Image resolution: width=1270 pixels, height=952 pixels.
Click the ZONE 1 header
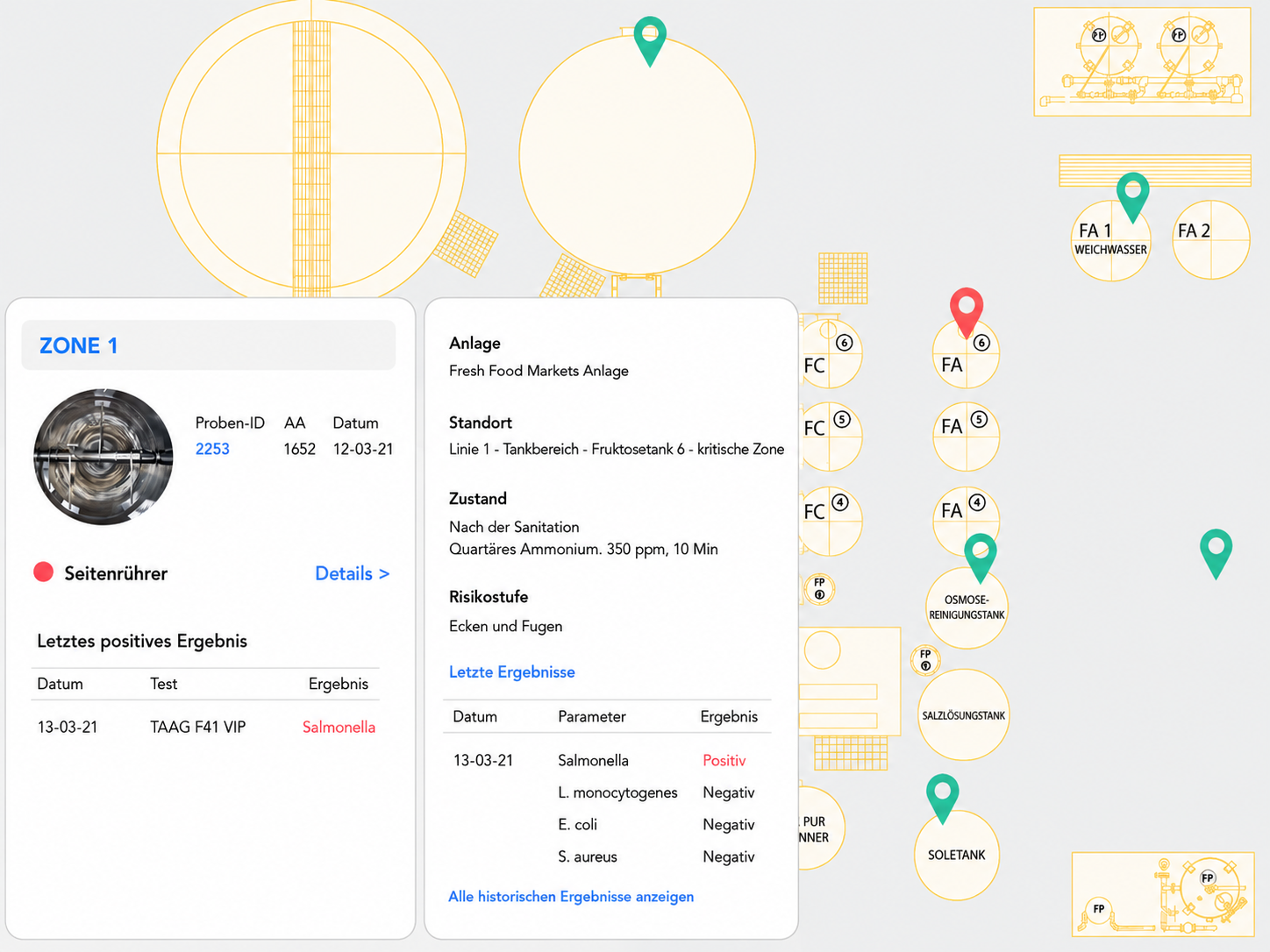coord(209,345)
